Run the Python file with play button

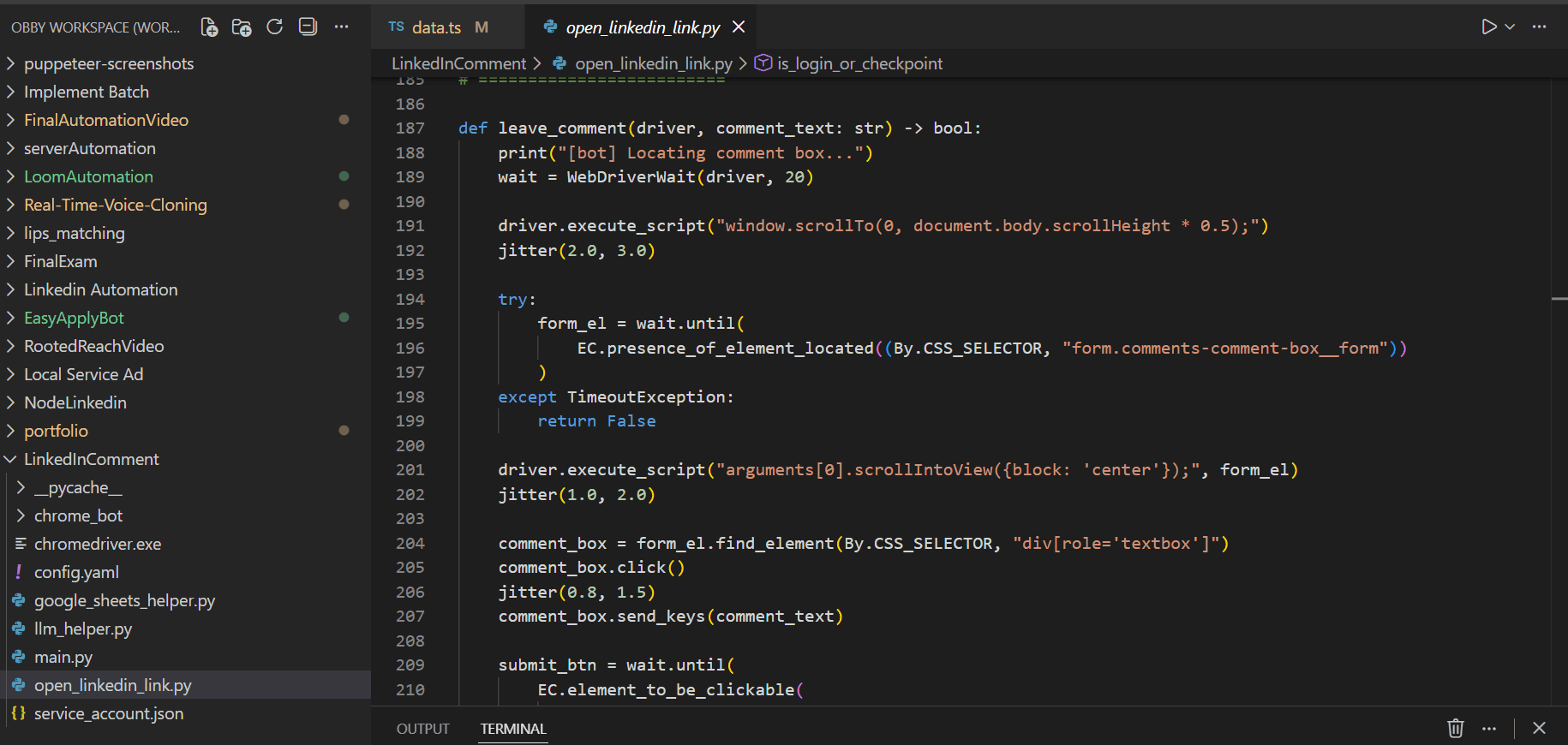[1489, 27]
